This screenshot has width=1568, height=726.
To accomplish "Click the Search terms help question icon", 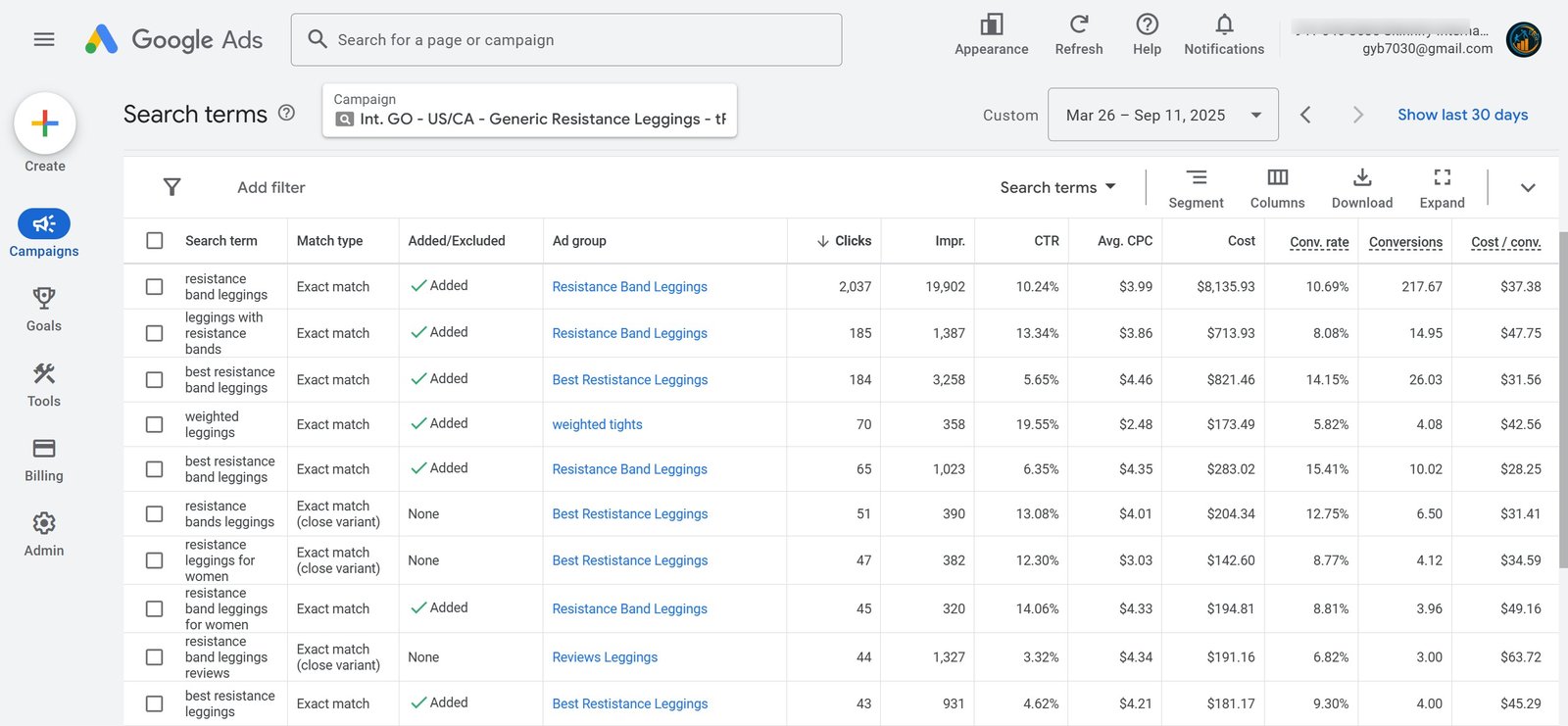I will tap(286, 113).
